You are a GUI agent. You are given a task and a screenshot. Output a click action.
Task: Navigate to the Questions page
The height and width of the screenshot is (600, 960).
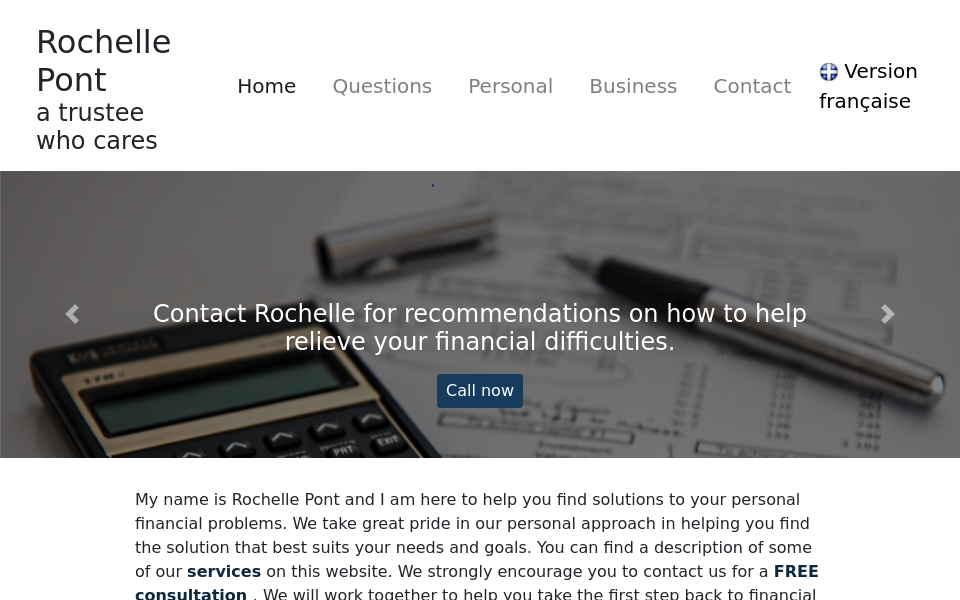pyautogui.click(x=382, y=86)
